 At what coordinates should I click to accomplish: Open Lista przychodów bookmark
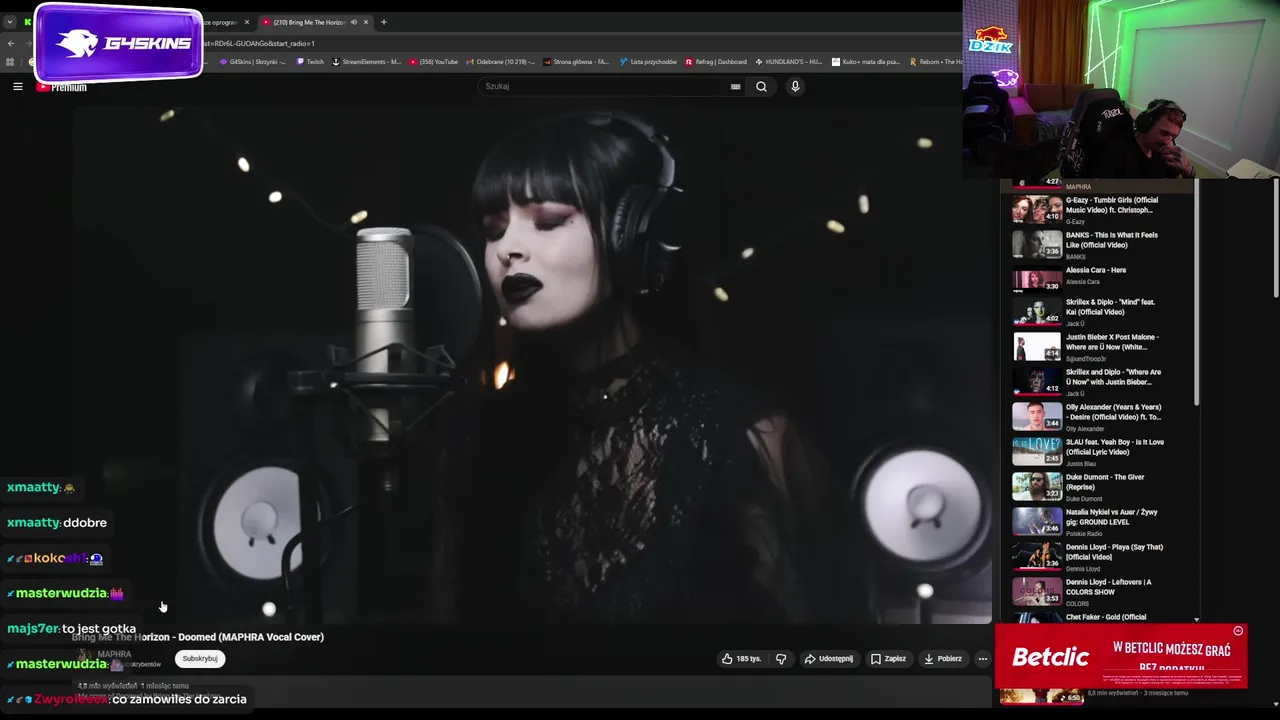pos(648,62)
